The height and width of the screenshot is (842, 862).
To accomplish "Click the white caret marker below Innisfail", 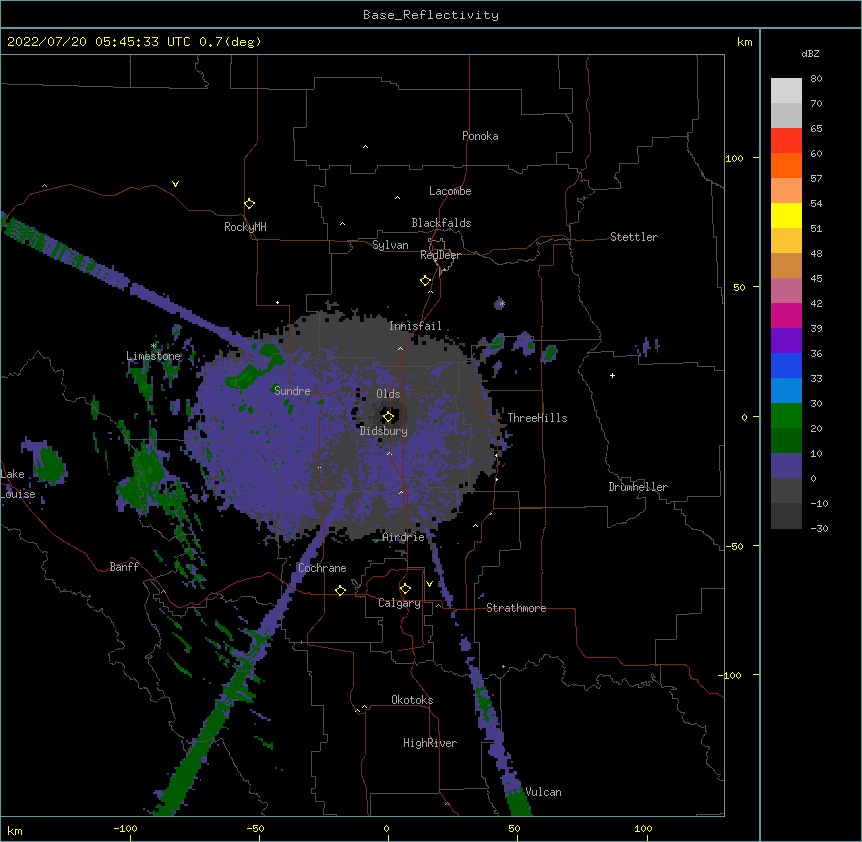I will click(x=400, y=349).
